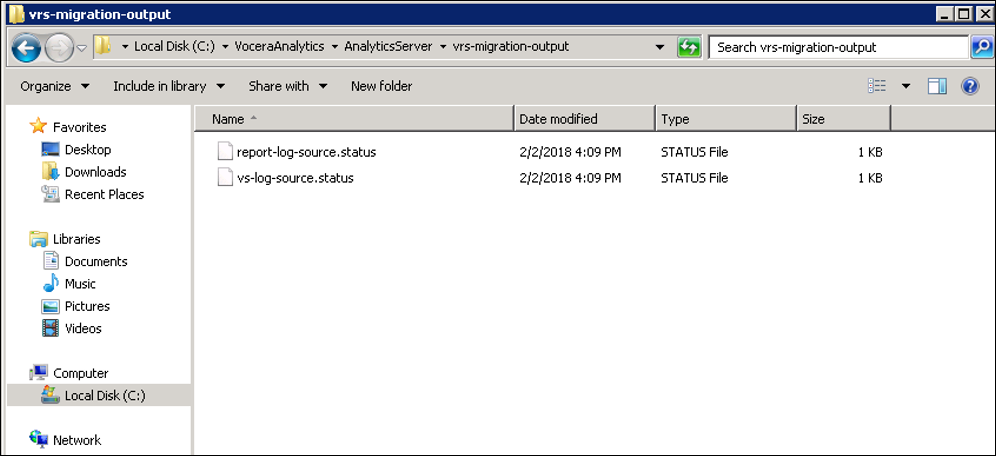Click the report-log-source.status file icon
This screenshot has height=456, width=996.
pyautogui.click(x=225, y=152)
